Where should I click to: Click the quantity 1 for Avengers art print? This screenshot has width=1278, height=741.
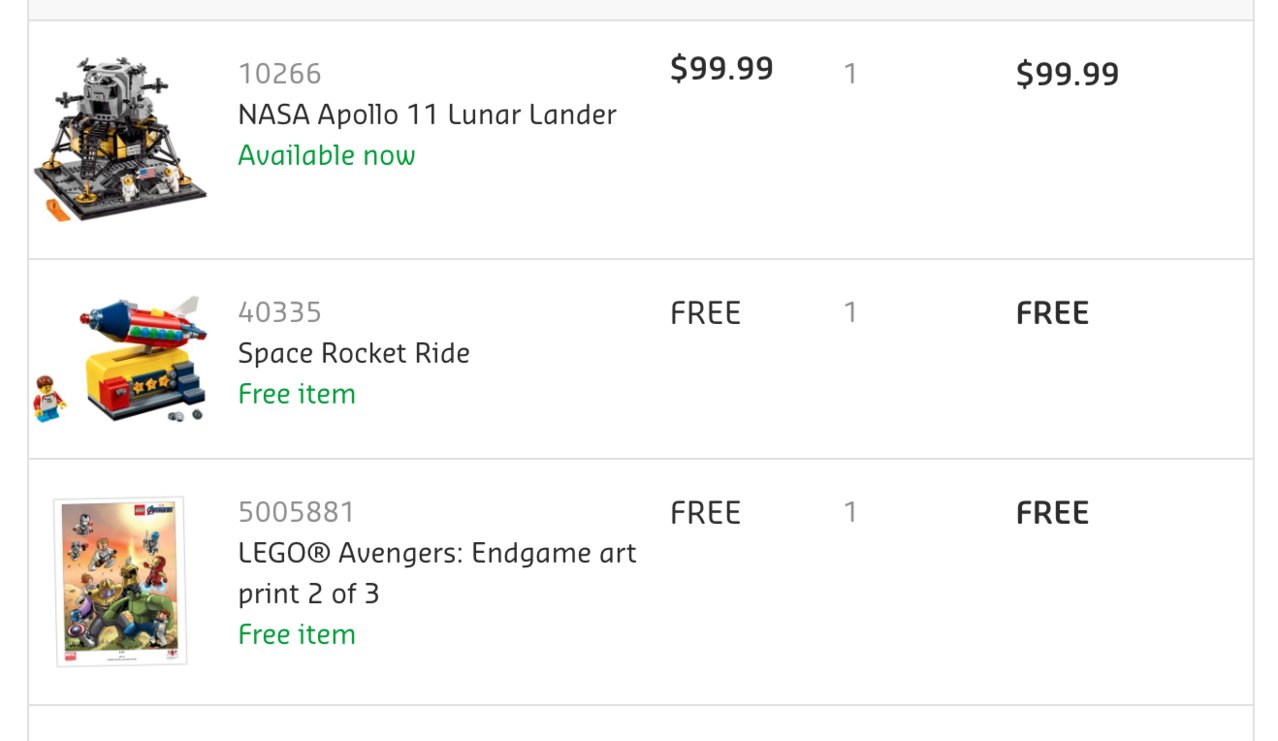click(x=850, y=513)
